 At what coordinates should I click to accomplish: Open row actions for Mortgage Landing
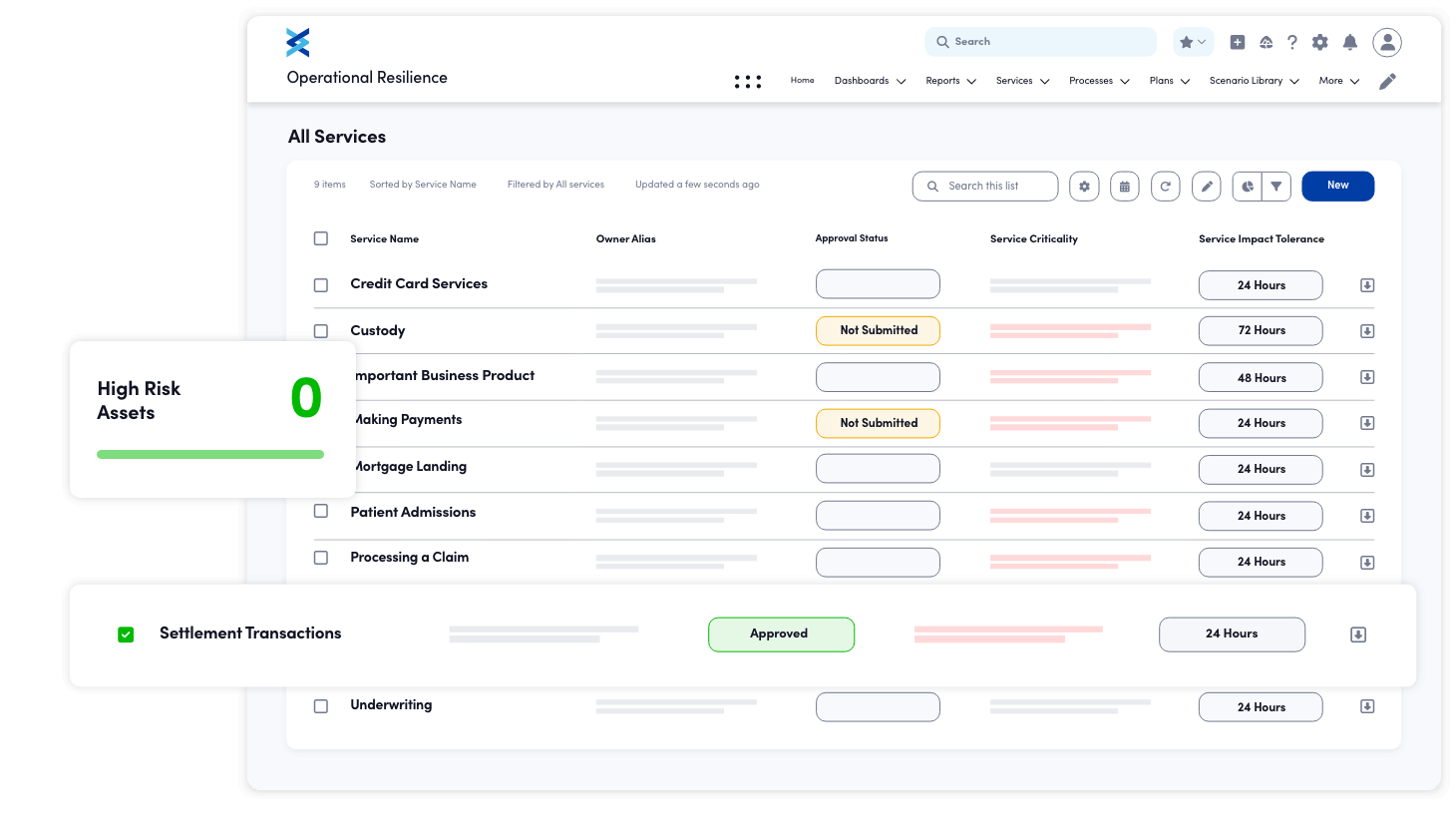(1367, 470)
